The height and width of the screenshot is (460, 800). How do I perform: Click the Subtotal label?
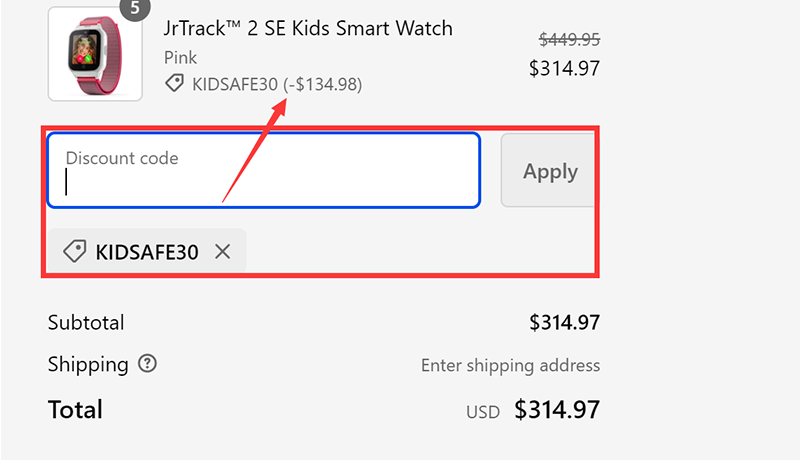pos(86,322)
